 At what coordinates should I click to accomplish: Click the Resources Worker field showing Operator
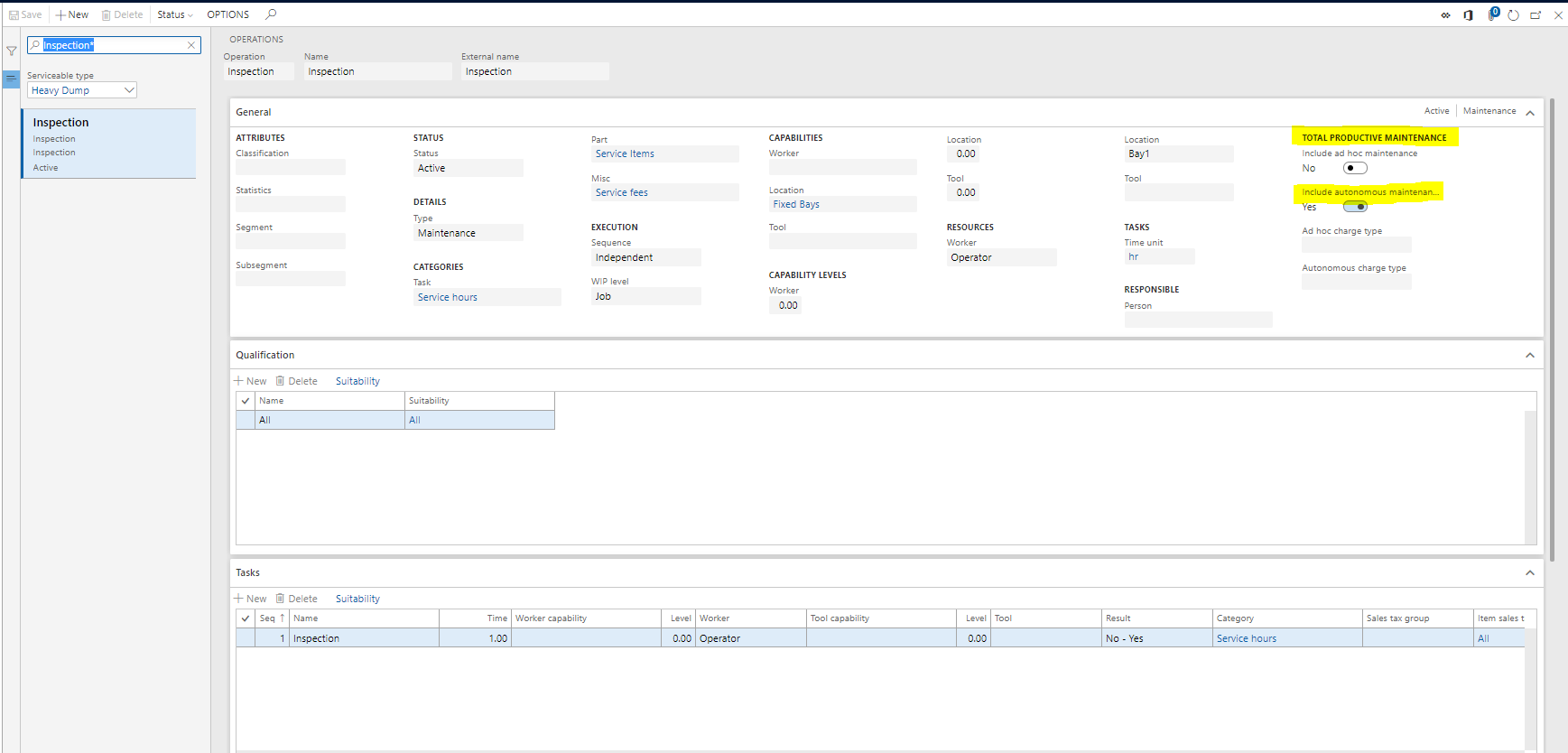point(1001,257)
